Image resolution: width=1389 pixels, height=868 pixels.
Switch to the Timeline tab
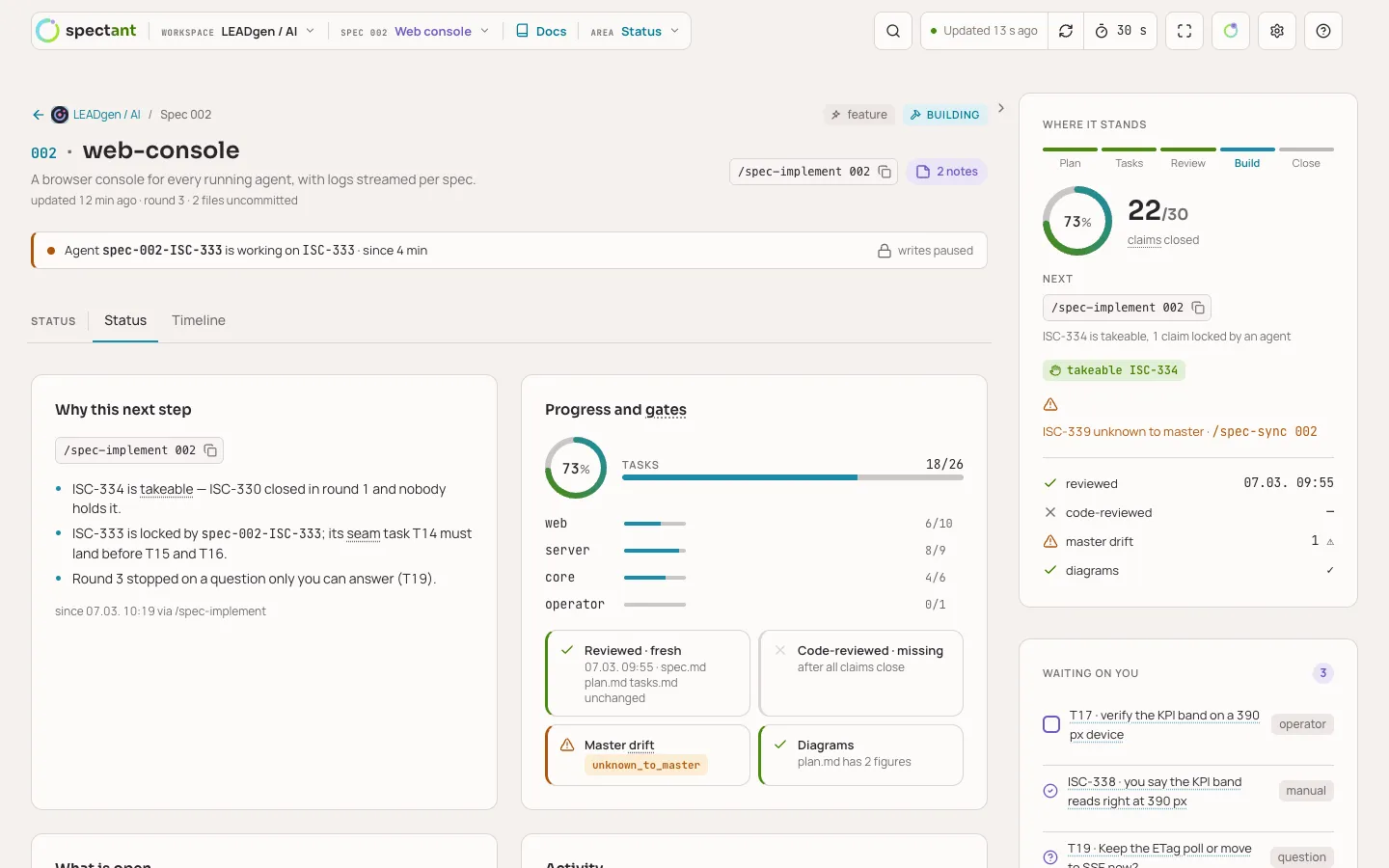pos(199,321)
